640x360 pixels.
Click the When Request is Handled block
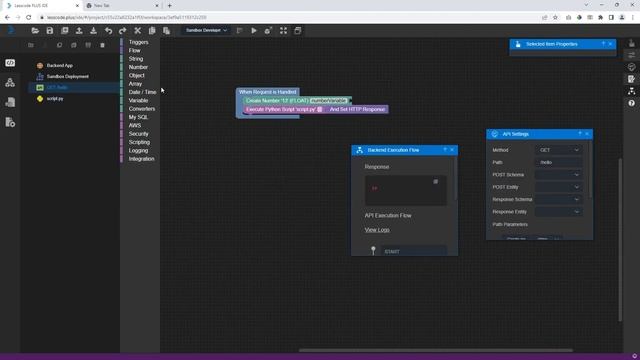point(267,92)
